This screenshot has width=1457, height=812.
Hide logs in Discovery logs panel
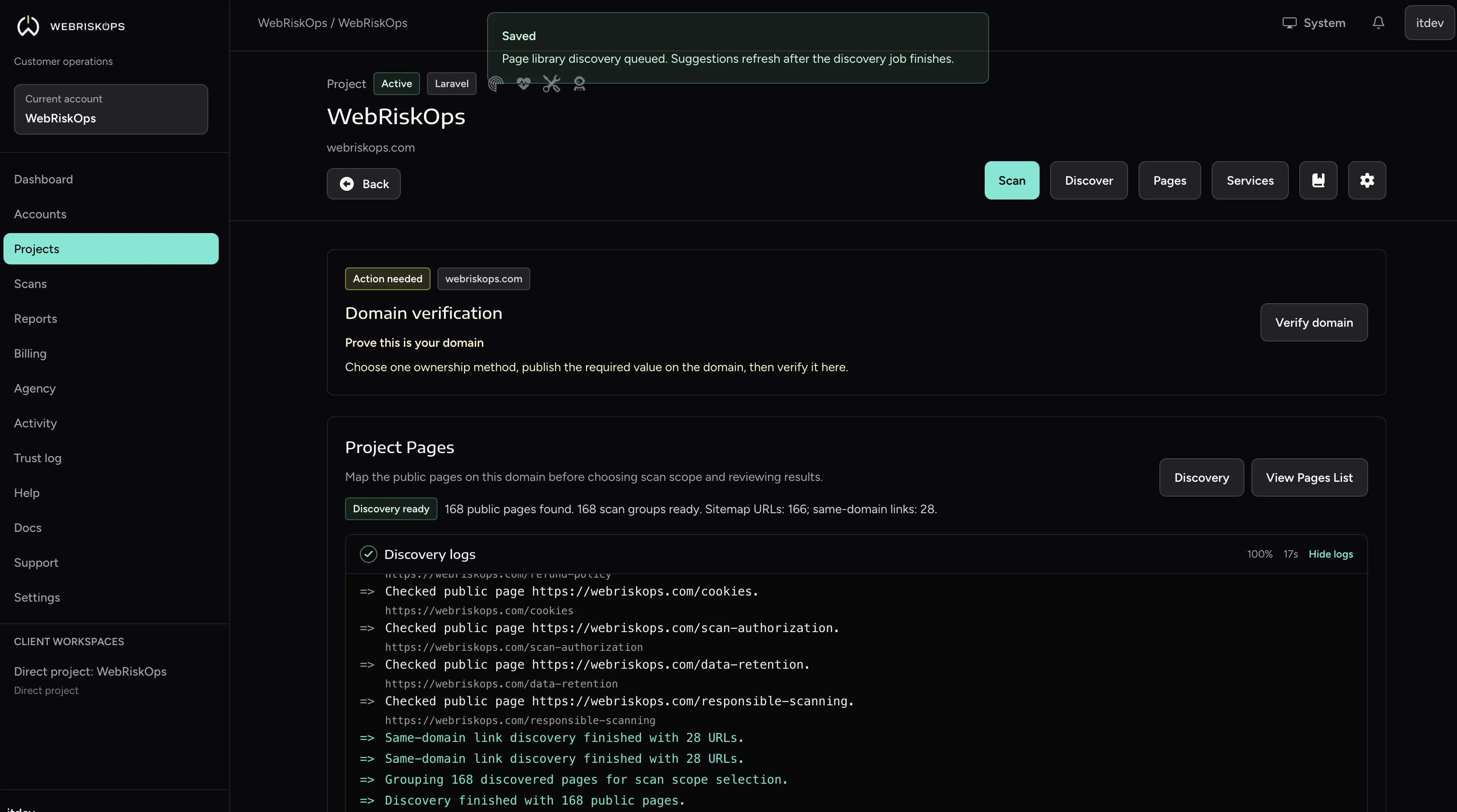(1330, 554)
